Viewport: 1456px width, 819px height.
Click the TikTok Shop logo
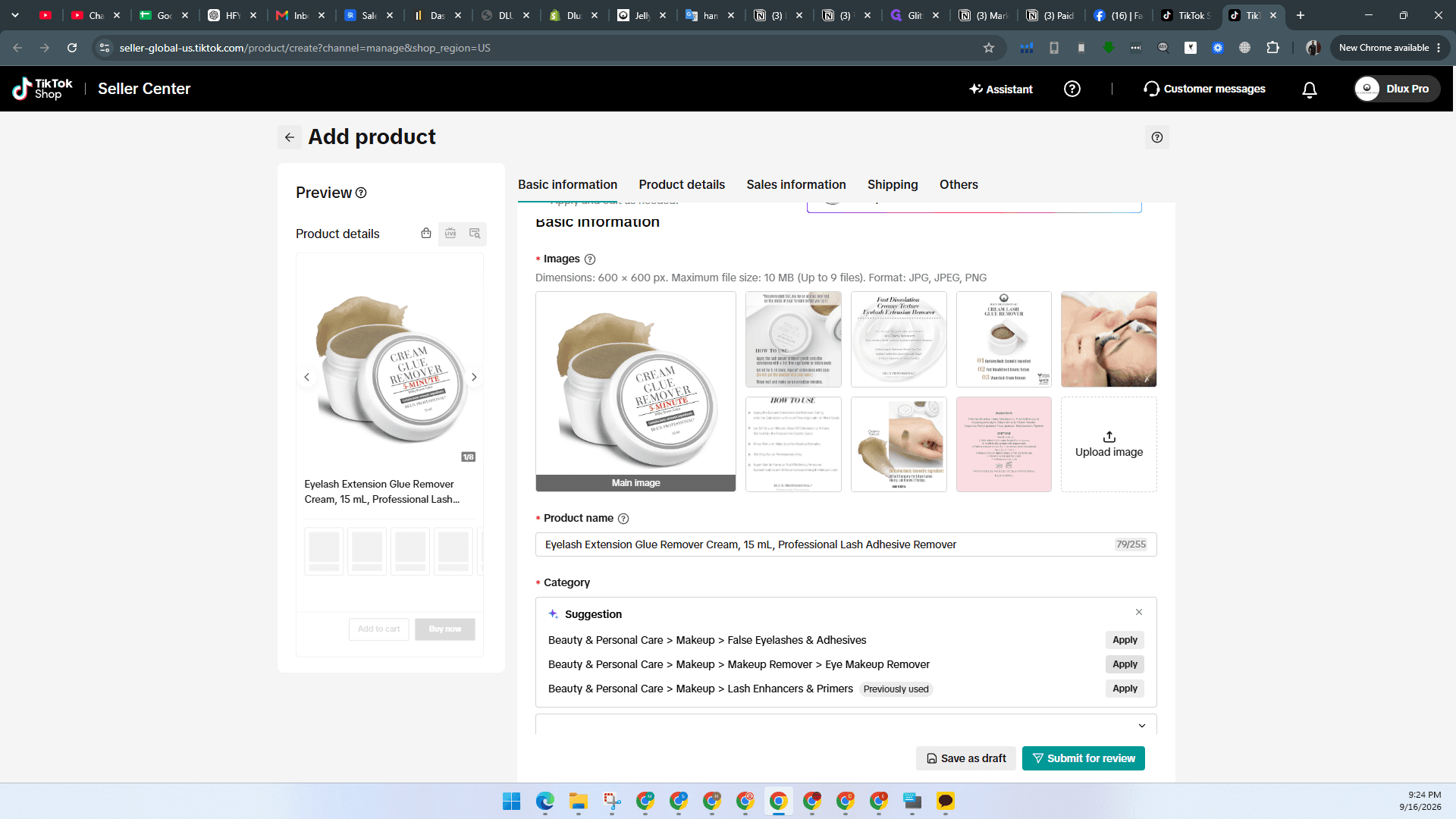(x=42, y=89)
